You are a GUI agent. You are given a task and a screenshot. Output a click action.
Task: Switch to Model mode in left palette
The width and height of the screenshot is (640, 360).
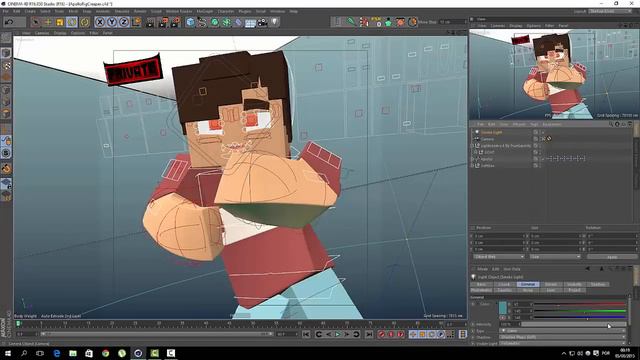click(6, 53)
